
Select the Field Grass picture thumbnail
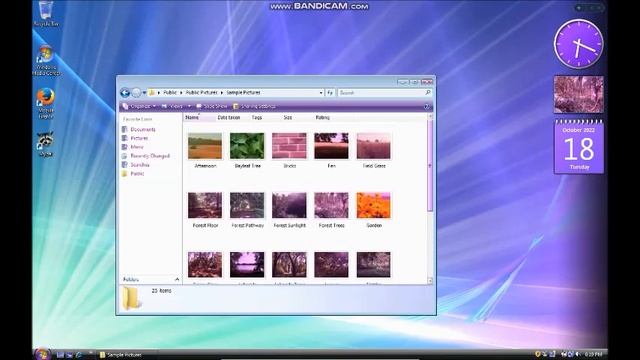point(373,146)
